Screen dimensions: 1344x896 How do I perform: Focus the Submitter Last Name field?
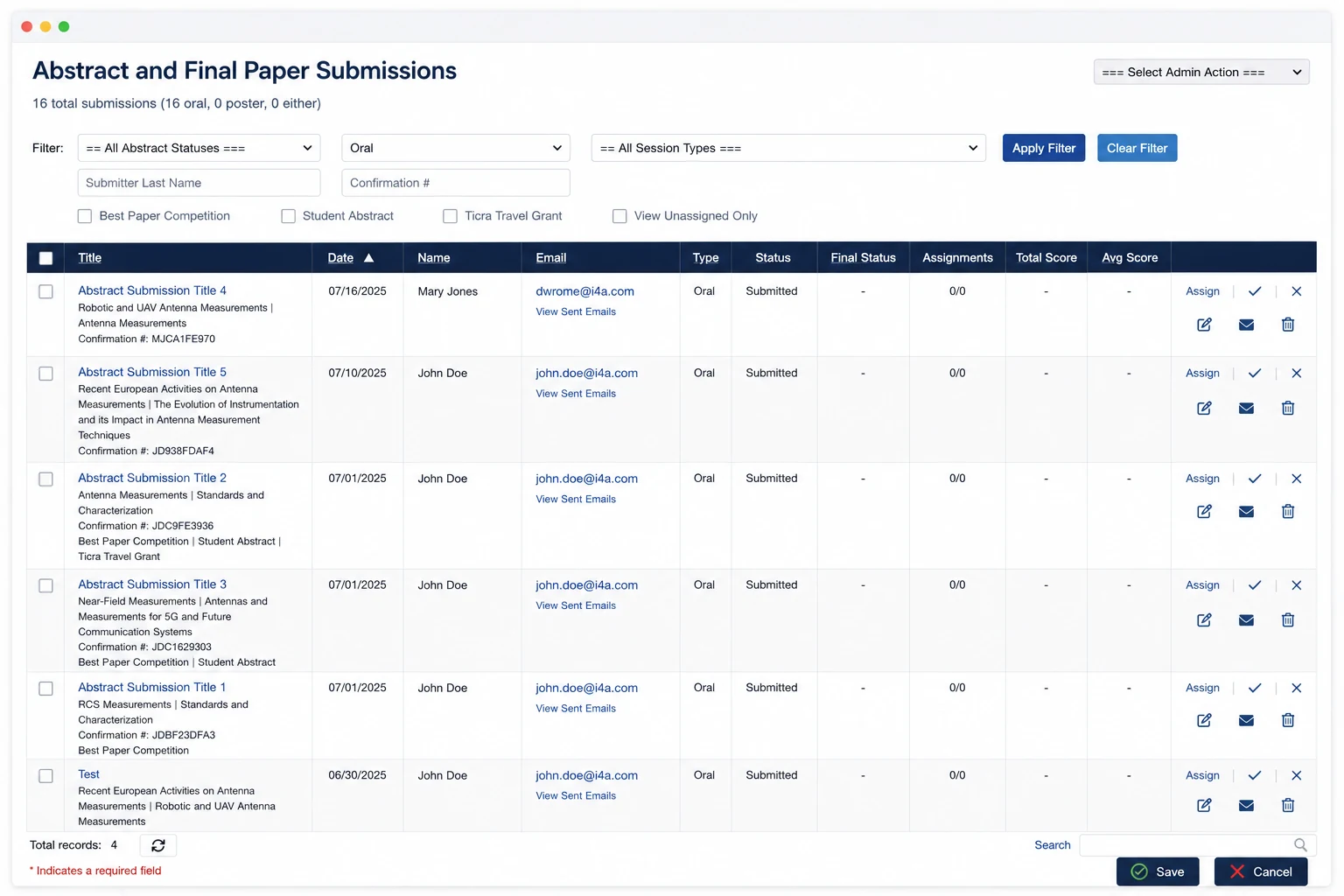pyautogui.click(x=199, y=183)
